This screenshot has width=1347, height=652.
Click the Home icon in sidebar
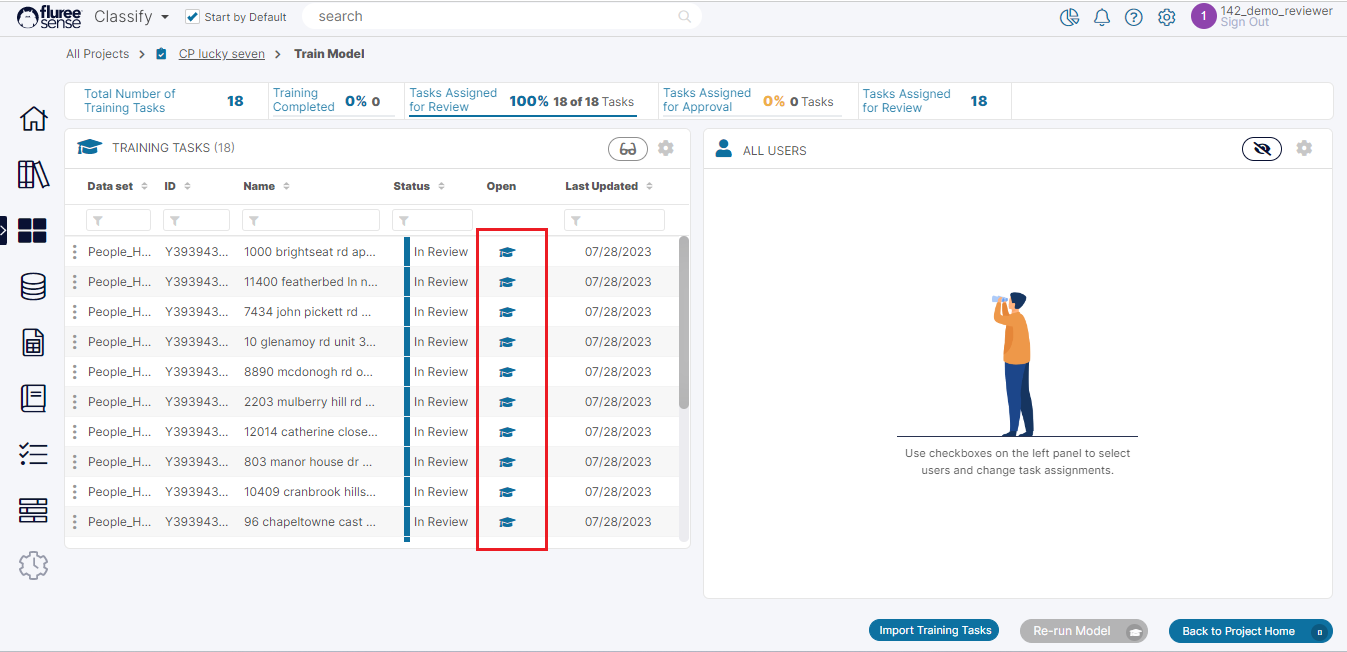pyautogui.click(x=33, y=119)
